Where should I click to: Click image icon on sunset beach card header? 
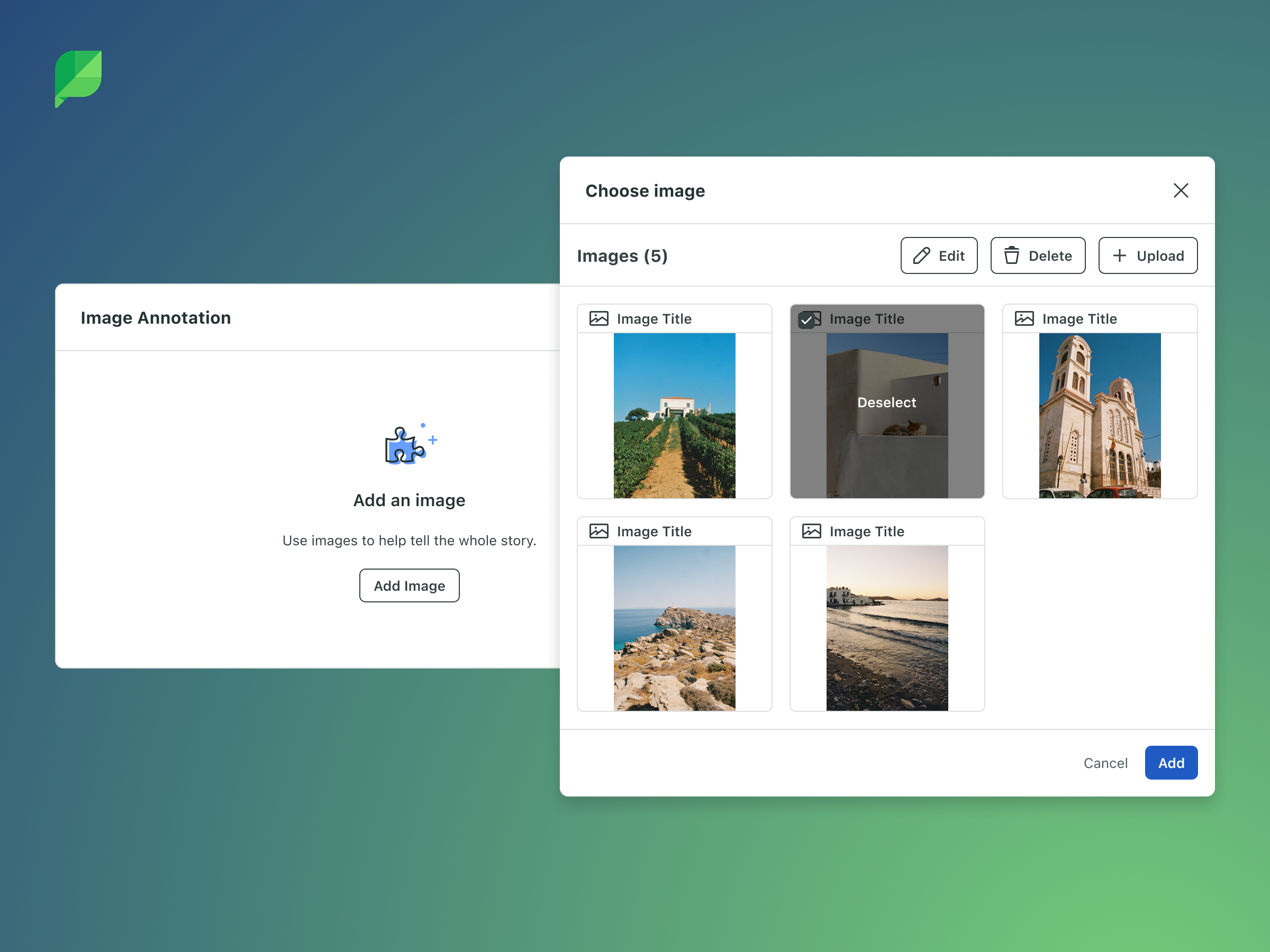pos(811,532)
